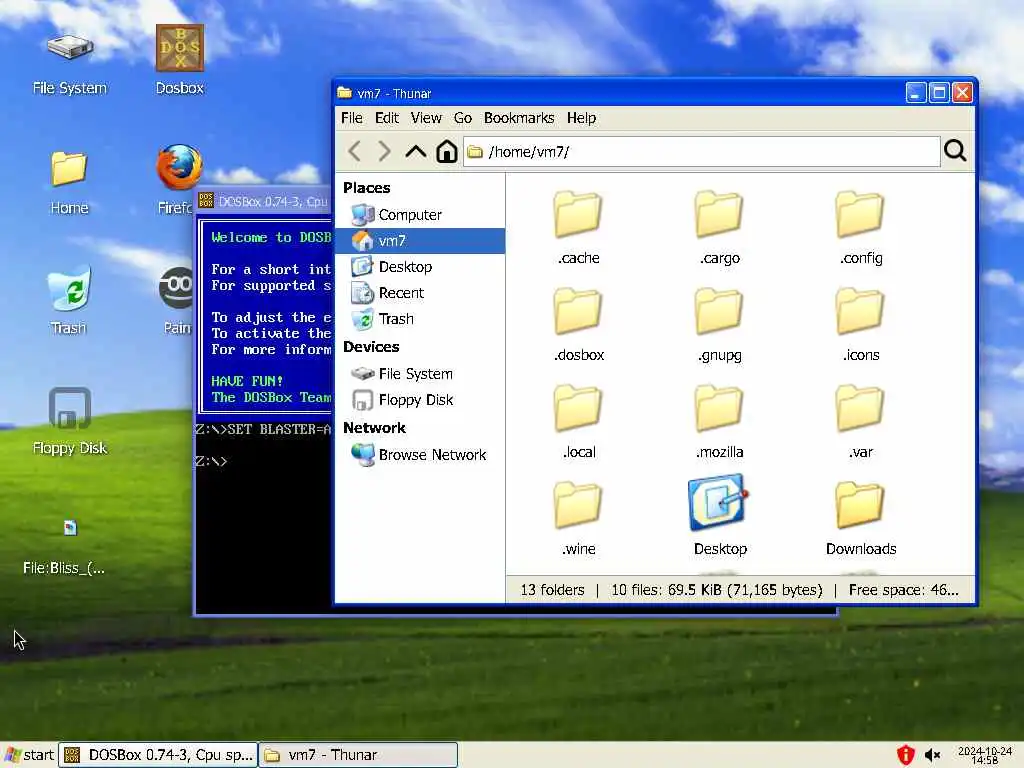
Task: Select Home desktop icon
Action: [69, 183]
